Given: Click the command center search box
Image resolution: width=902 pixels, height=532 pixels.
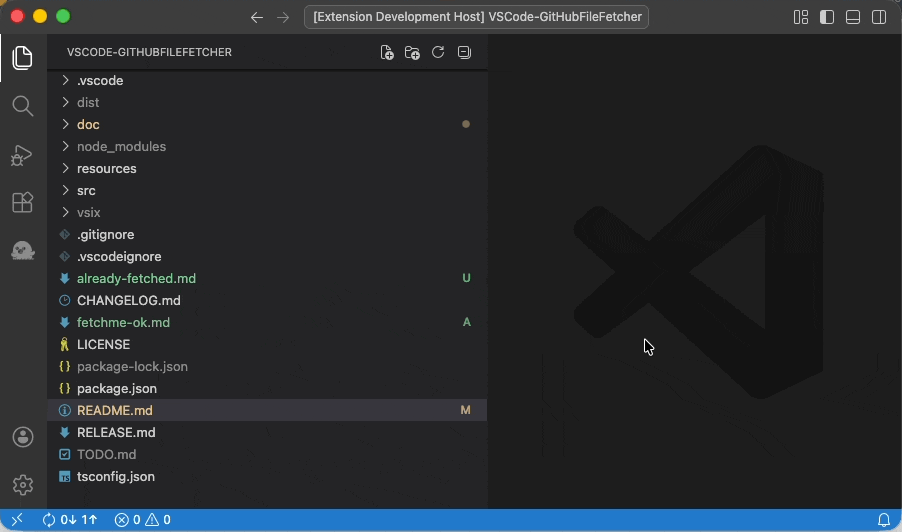Looking at the screenshot, I should pyautogui.click(x=478, y=17).
